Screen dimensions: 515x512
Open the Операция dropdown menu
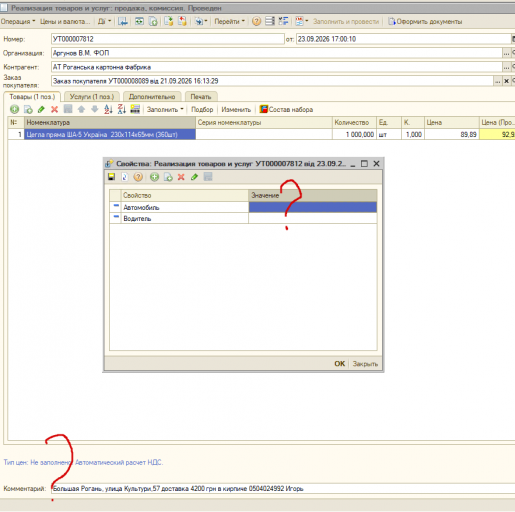click(18, 21)
